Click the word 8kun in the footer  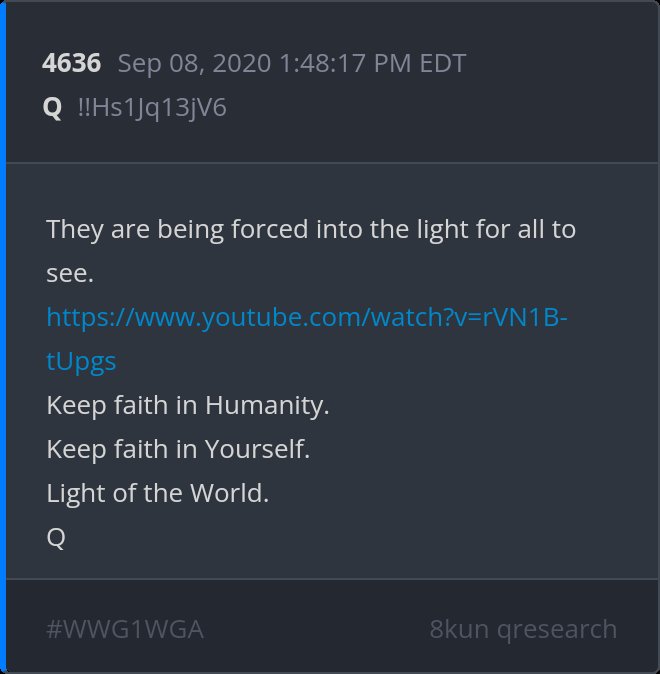click(459, 629)
